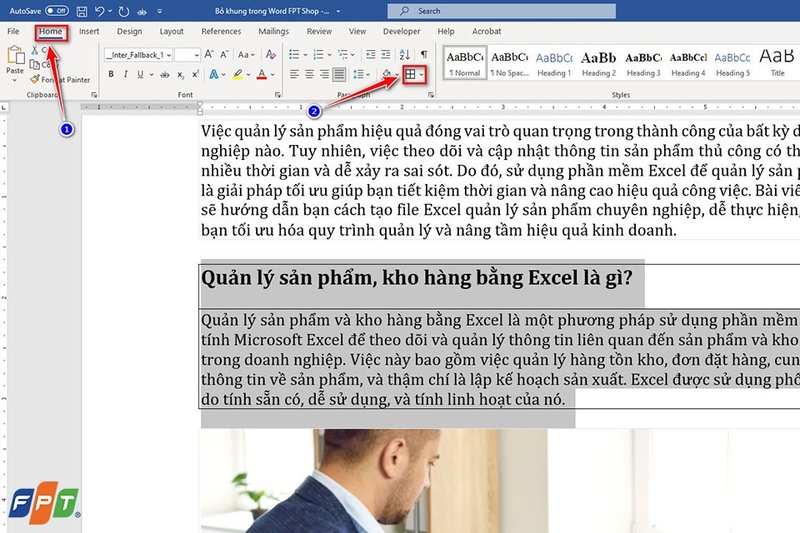Open the Help tab
The width and height of the screenshot is (800, 533).
pyautogui.click(x=445, y=31)
